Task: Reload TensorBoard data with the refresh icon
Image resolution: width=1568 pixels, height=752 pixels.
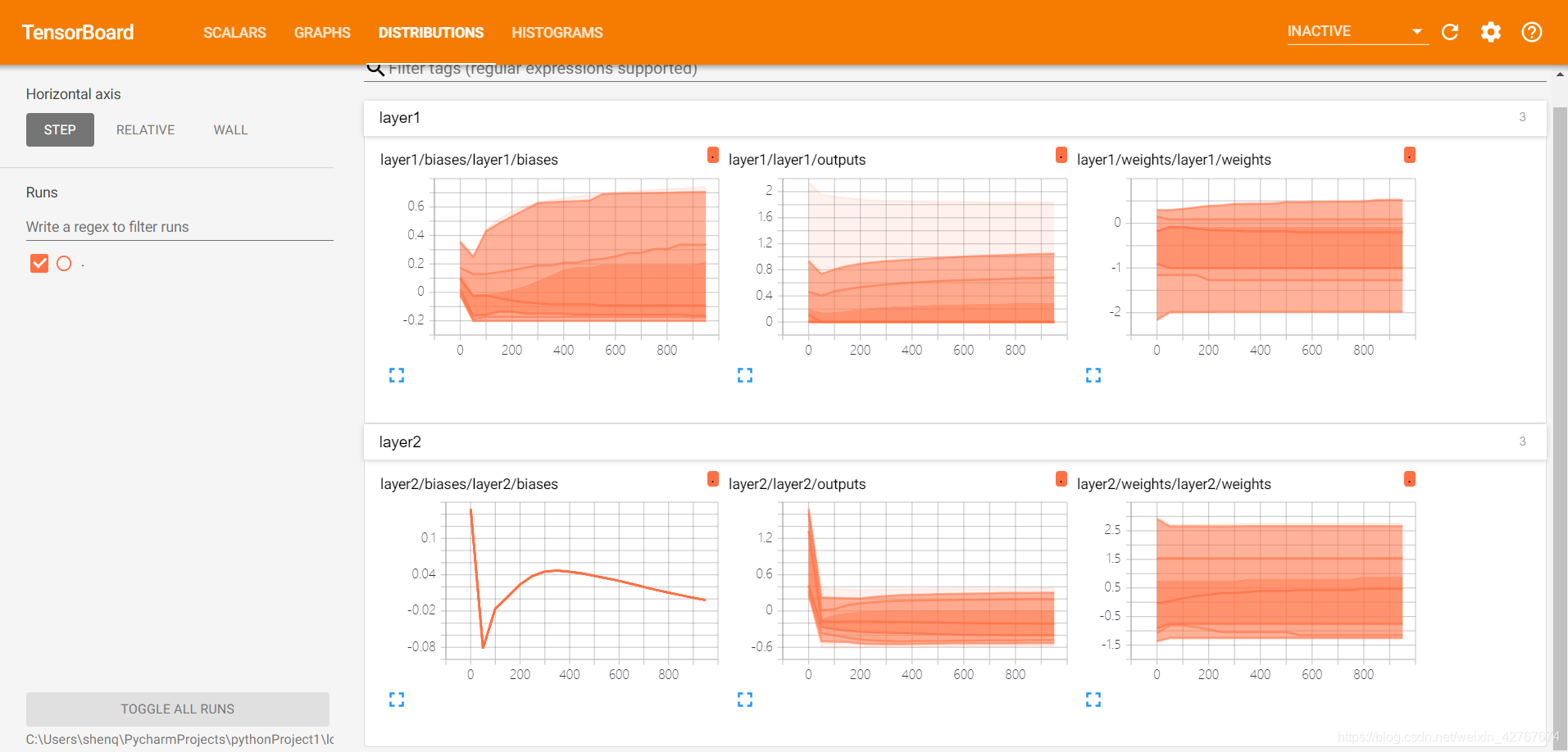Action: coord(1450,32)
